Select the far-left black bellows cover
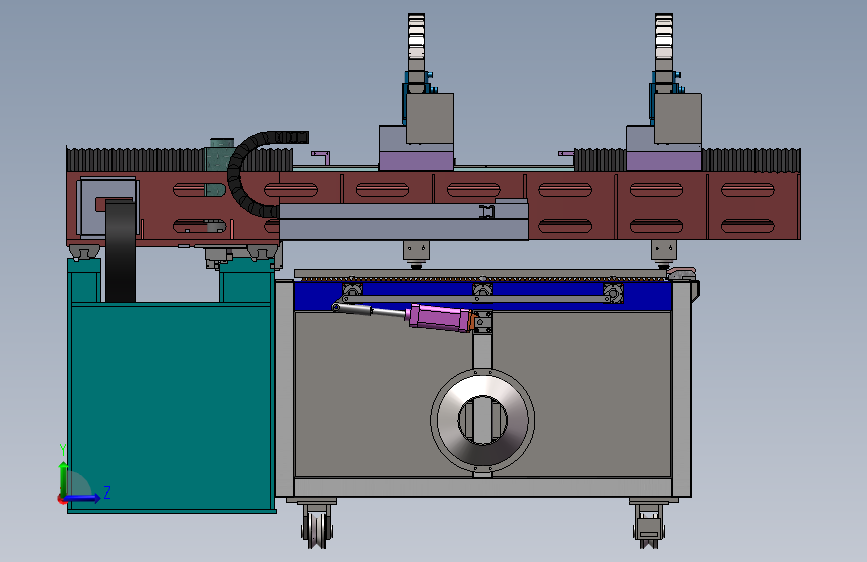This screenshot has width=867, height=562. coord(136,159)
